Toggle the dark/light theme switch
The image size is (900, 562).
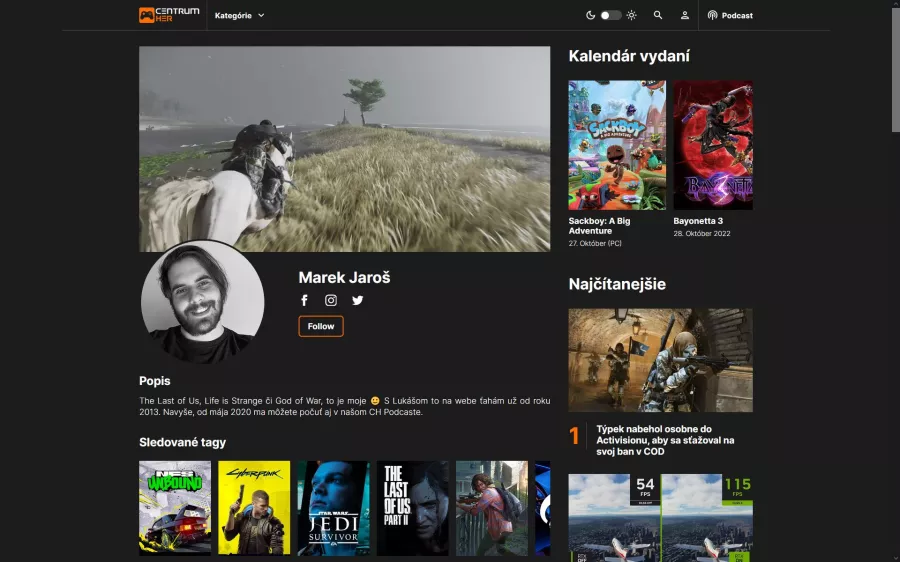[611, 15]
